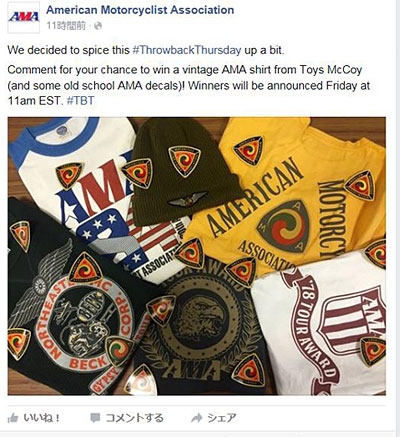Open the #TBT hashtag
Viewport: 400px width, 437px height.
[80, 100]
